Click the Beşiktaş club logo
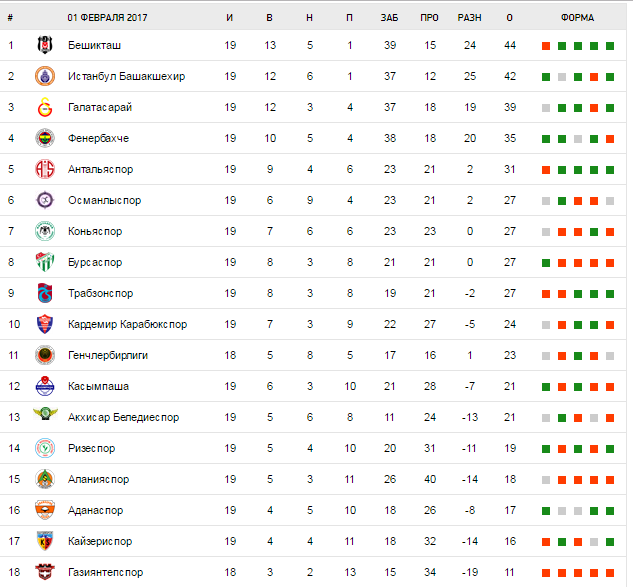 point(44,45)
